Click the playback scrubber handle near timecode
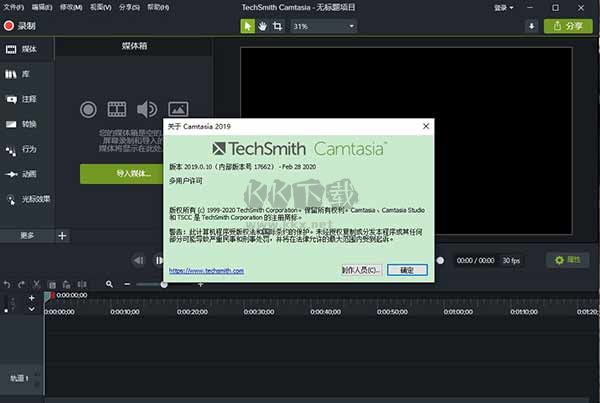The height and width of the screenshot is (403, 600). coord(440,261)
